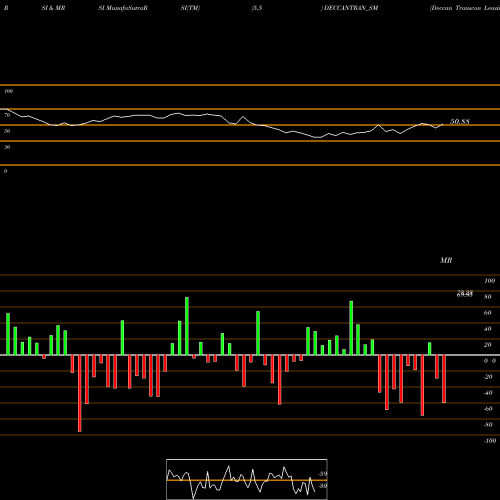This screenshot has height=500, width=500.
Task: Click the 30 label on RSI axis
Action: 7,147
